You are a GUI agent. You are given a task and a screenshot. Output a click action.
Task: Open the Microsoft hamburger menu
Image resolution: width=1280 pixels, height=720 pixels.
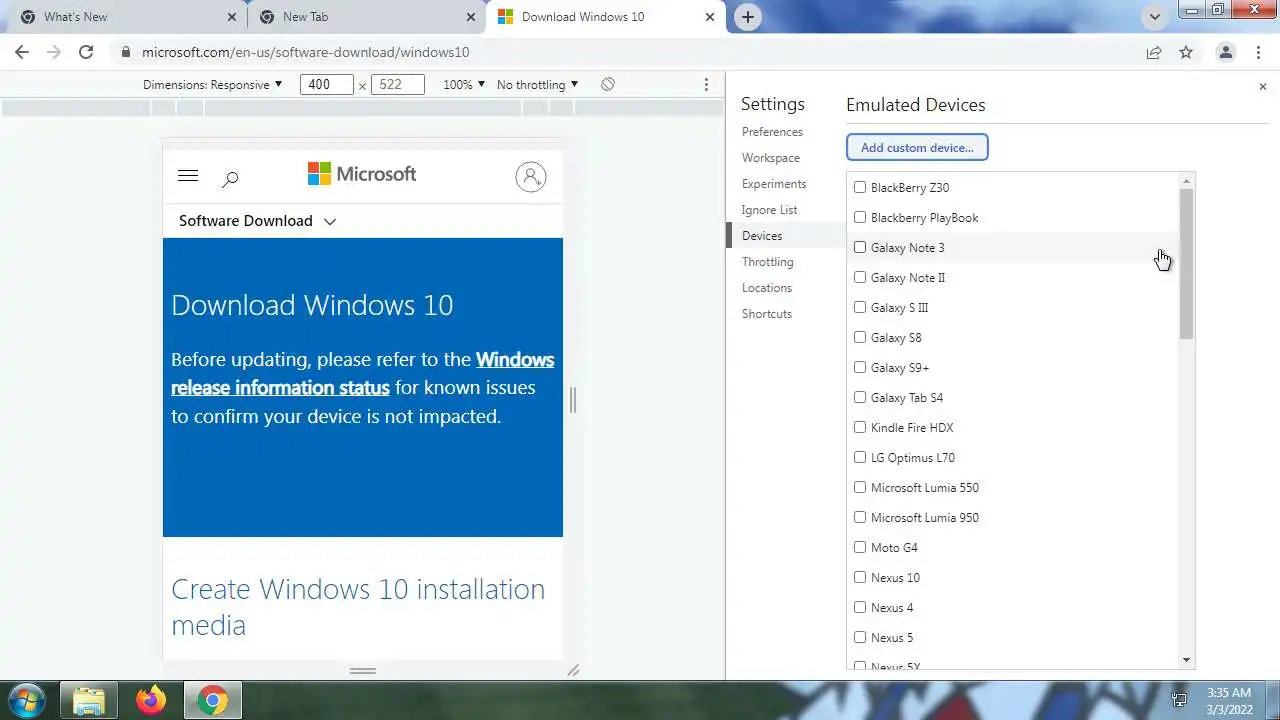click(188, 176)
